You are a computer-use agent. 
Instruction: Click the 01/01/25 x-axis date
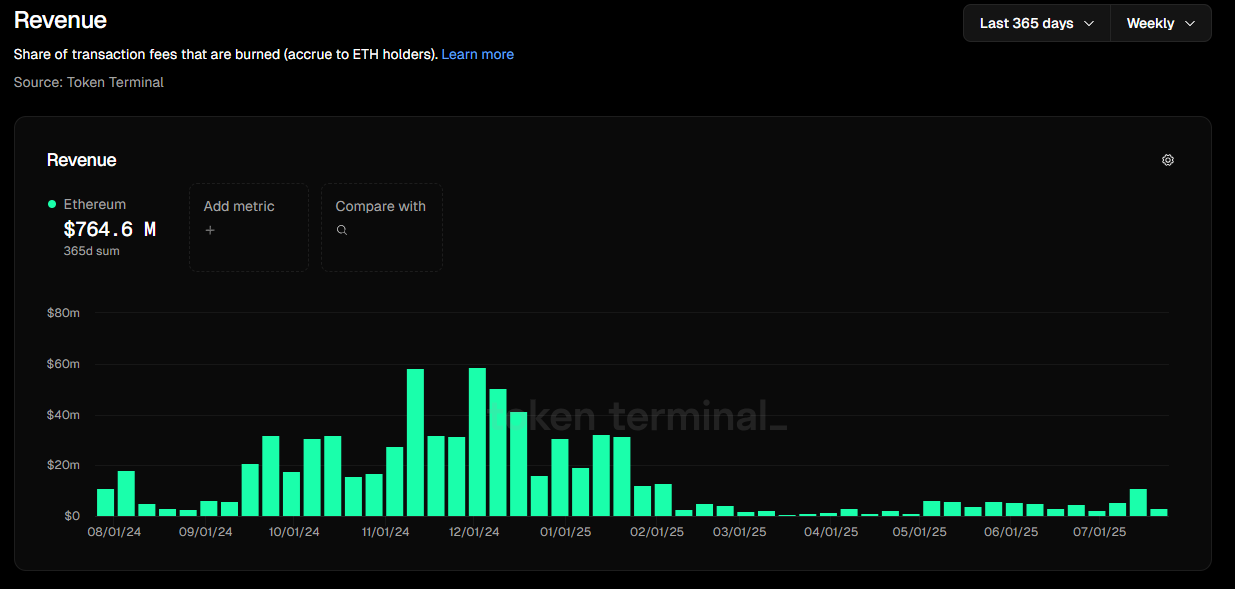pos(566,532)
